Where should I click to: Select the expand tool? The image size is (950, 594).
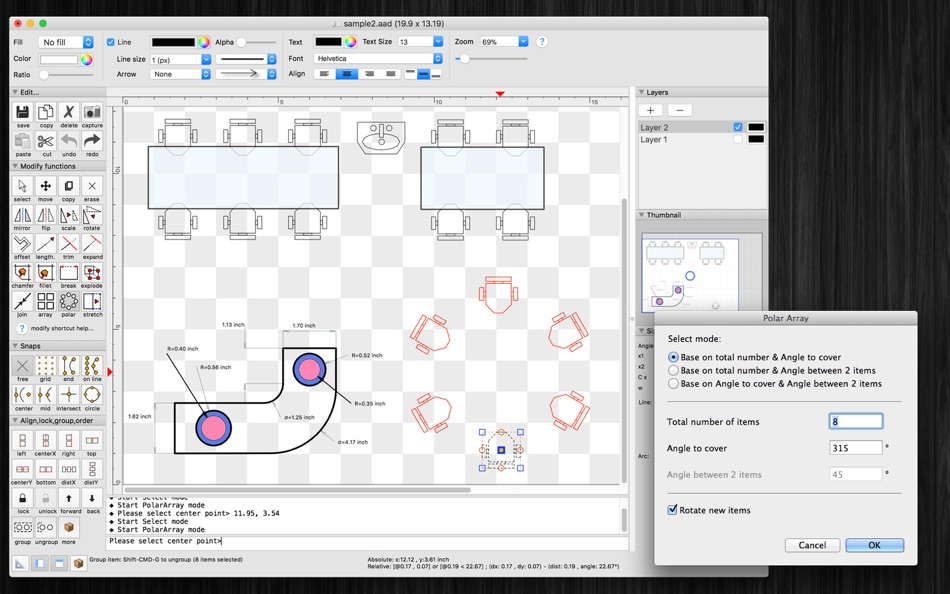pyautogui.click(x=91, y=244)
